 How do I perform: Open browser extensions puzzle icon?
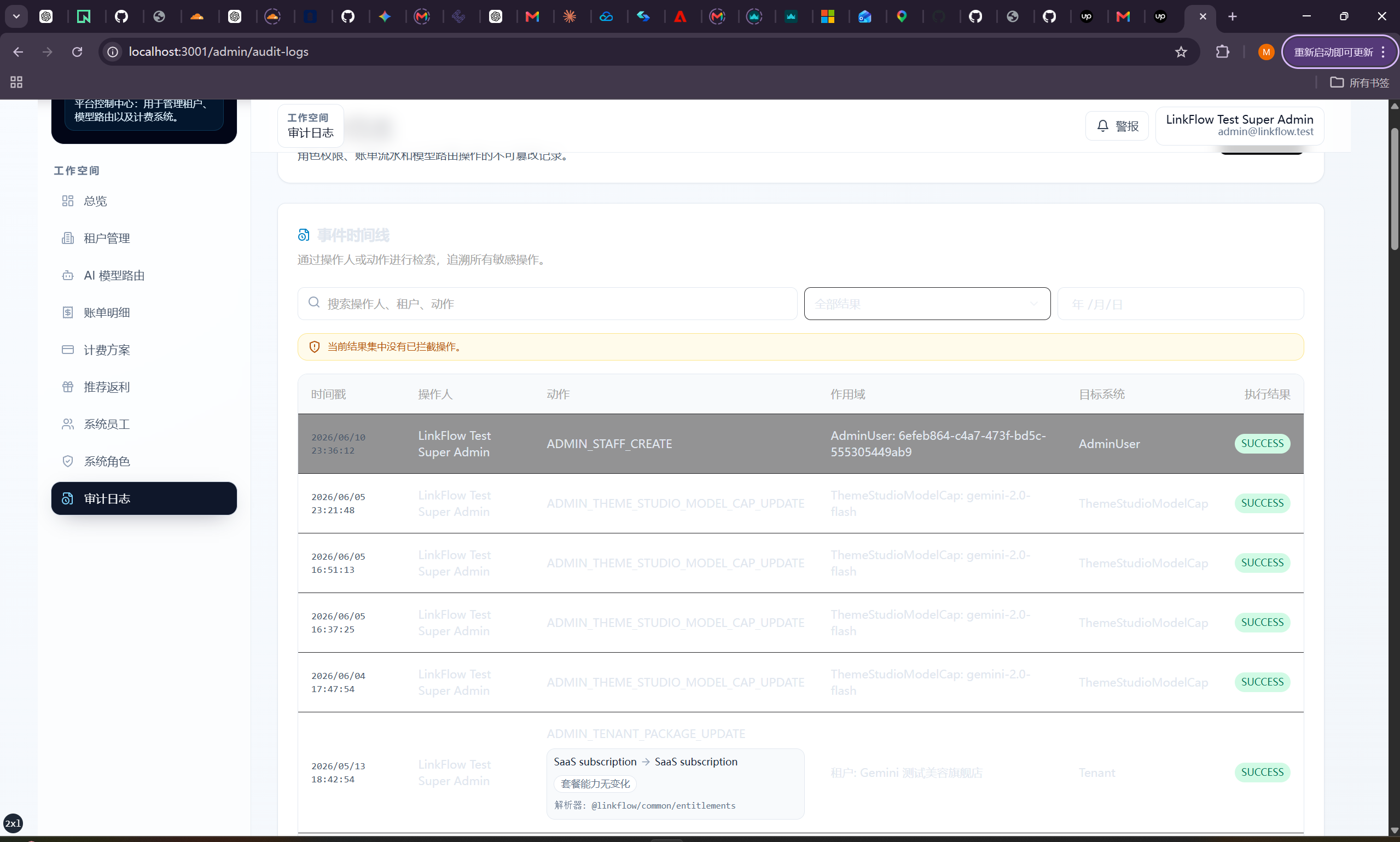(1222, 51)
